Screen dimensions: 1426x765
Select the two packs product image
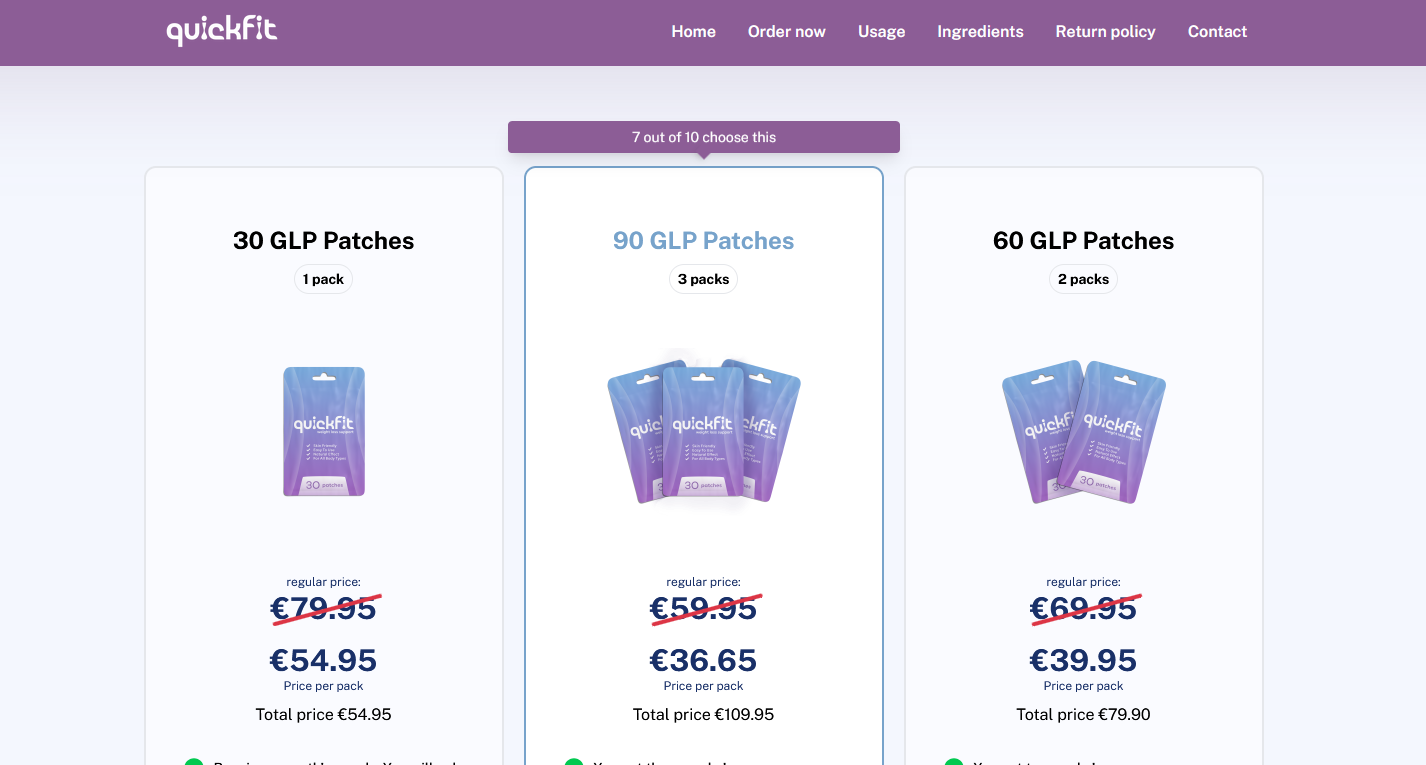pyautogui.click(x=1084, y=431)
